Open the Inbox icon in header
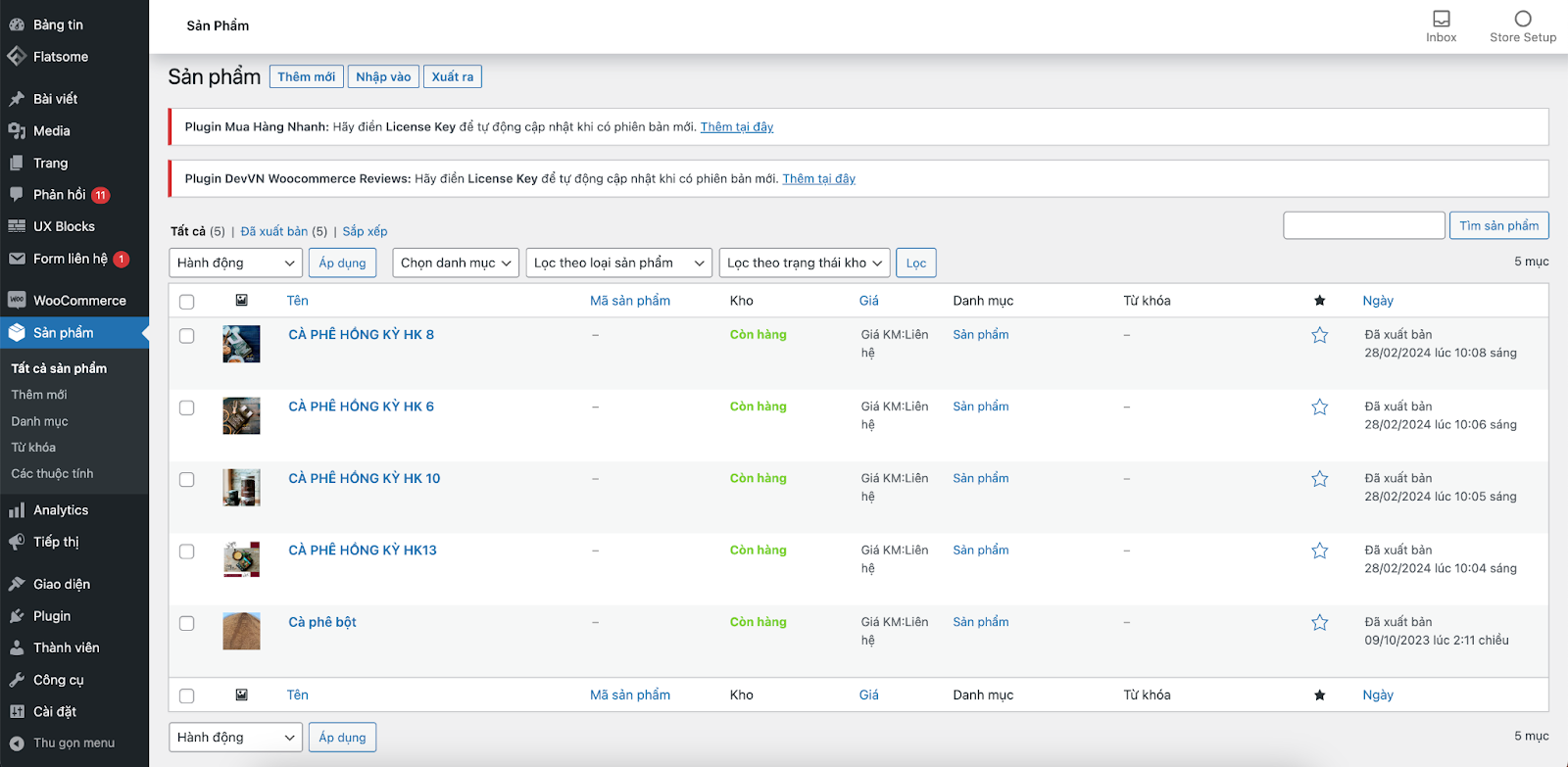Image resolution: width=1568 pixels, height=767 pixels. (1441, 20)
